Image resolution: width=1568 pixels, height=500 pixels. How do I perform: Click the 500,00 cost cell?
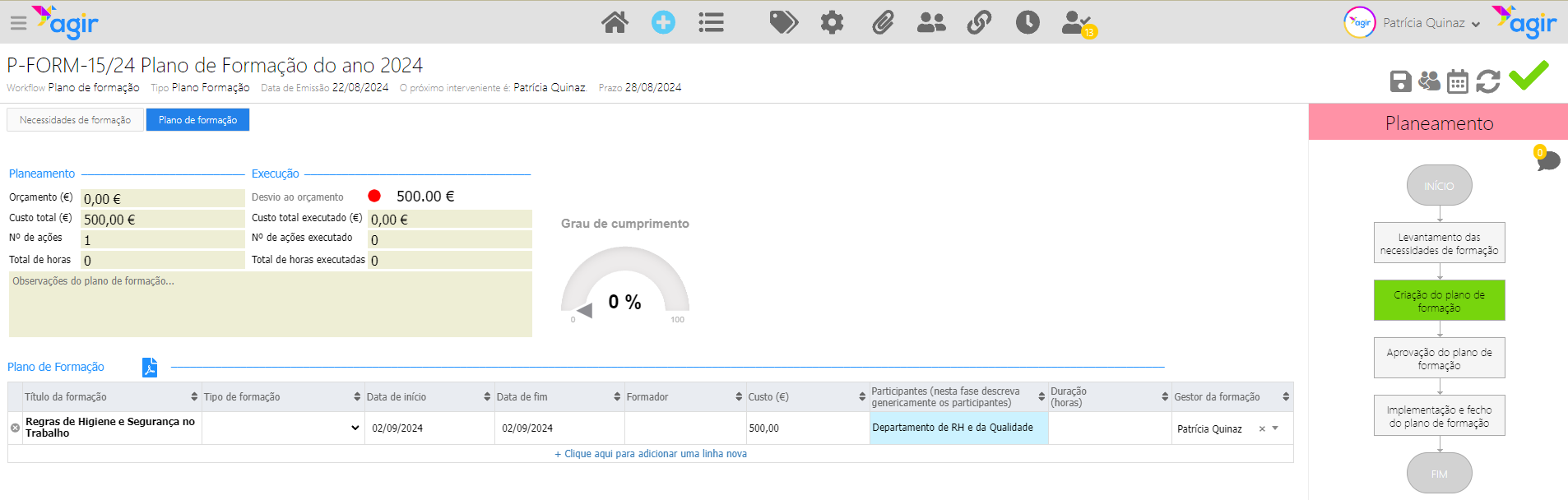(x=808, y=428)
